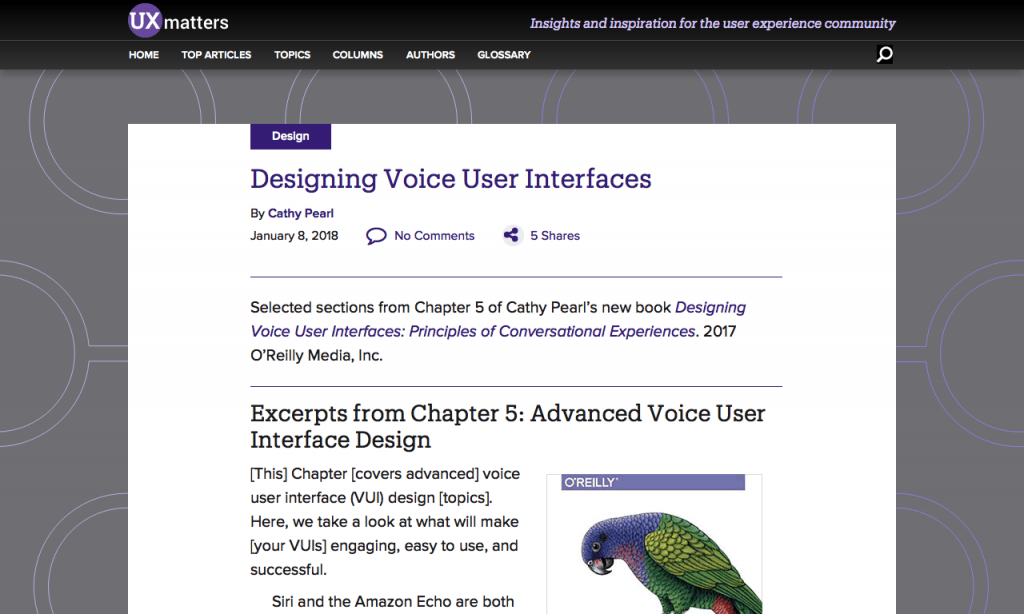Open the AUTHORS page
1024x614 pixels.
coord(430,55)
